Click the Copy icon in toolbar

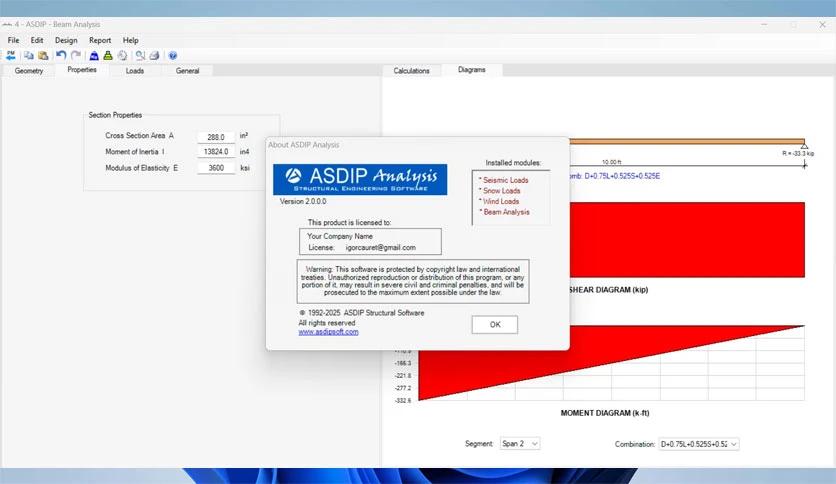29,56
